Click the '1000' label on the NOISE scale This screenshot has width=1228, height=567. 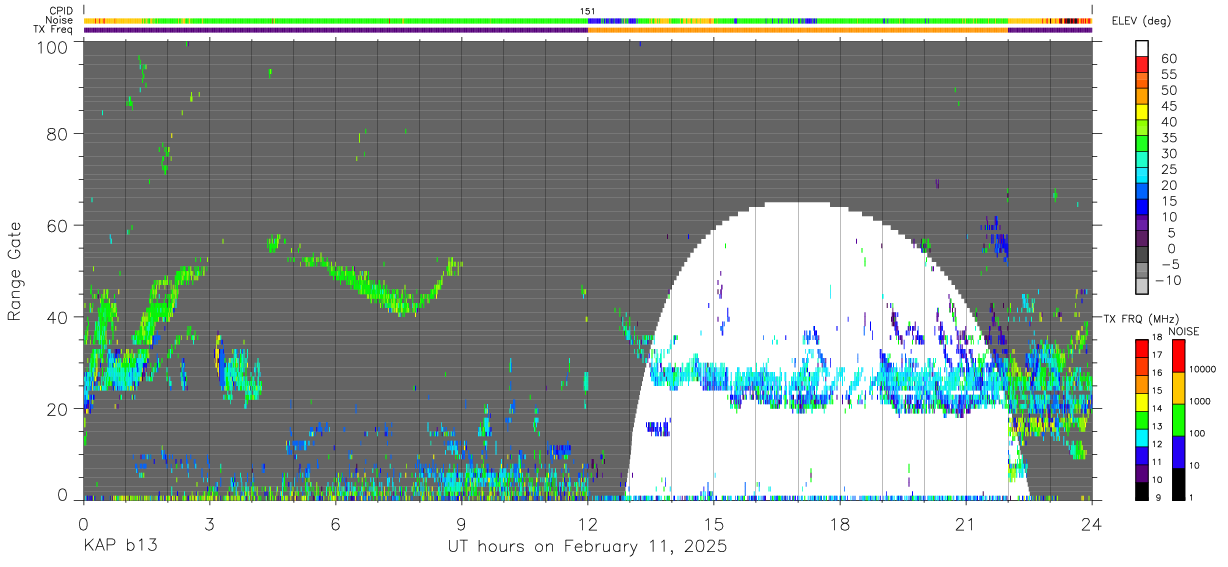click(x=1199, y=401)
